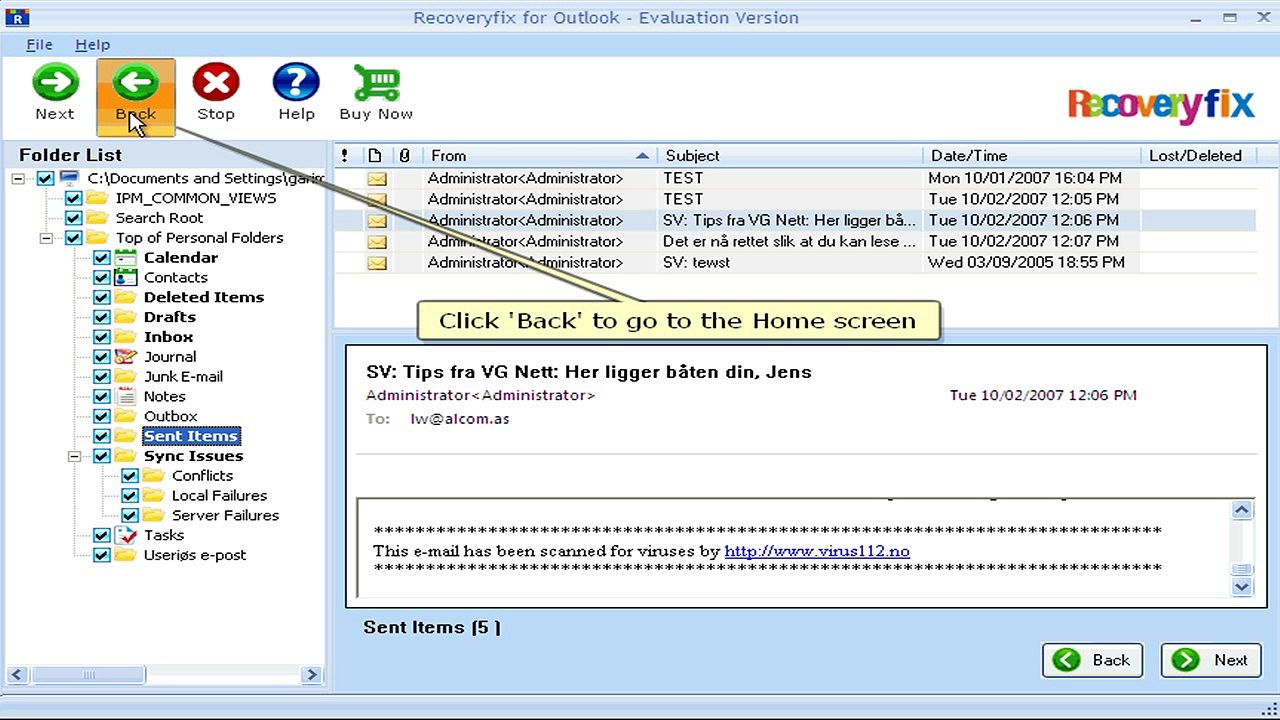1280x720 pixels.
Task: Click the Notes folder icon
Action: click(x=126, y=397)
